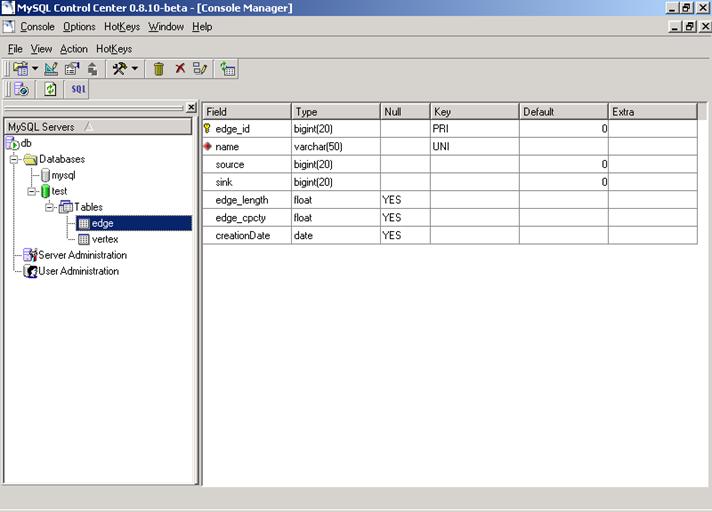The image size is (712, 512).
Task: Click the UNI key cell
Action: pos(475,147)
